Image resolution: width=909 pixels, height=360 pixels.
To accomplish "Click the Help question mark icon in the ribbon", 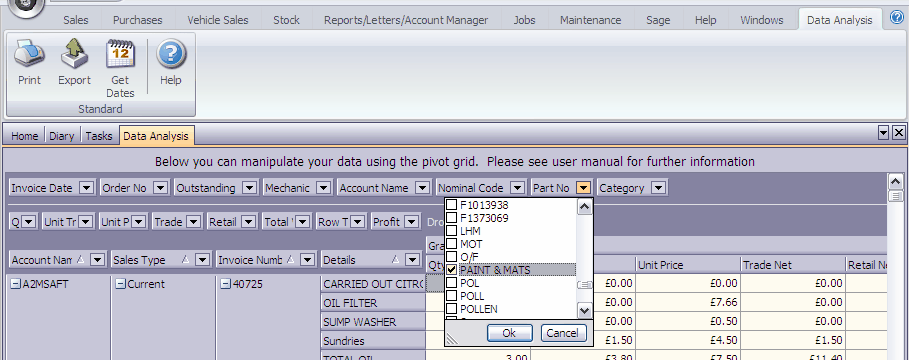I will (171, 54).
